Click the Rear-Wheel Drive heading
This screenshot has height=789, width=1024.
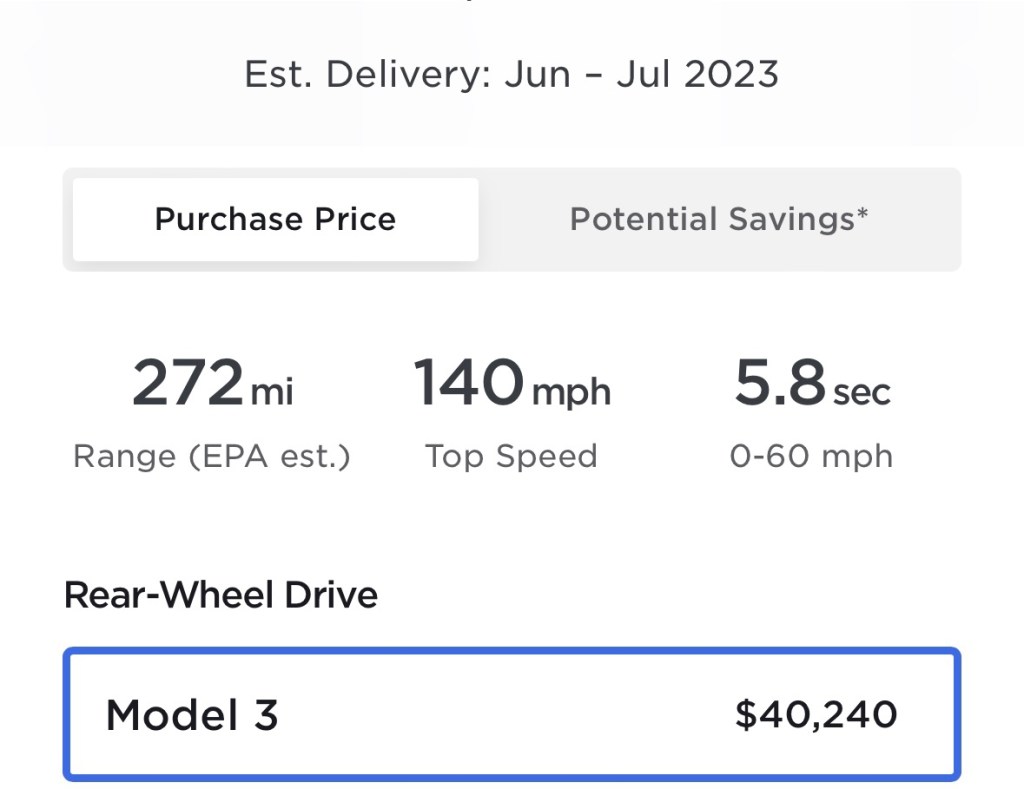[221, 595]
